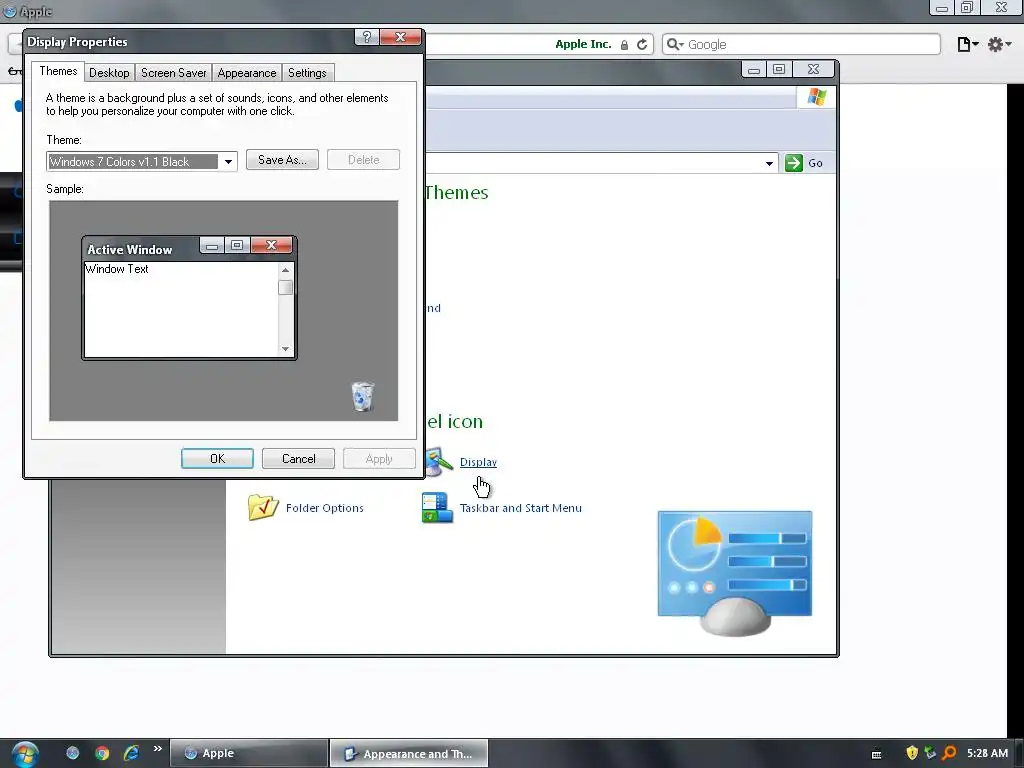
Task: Click the Apple Inc. certificate label
Action: (583, 44)
